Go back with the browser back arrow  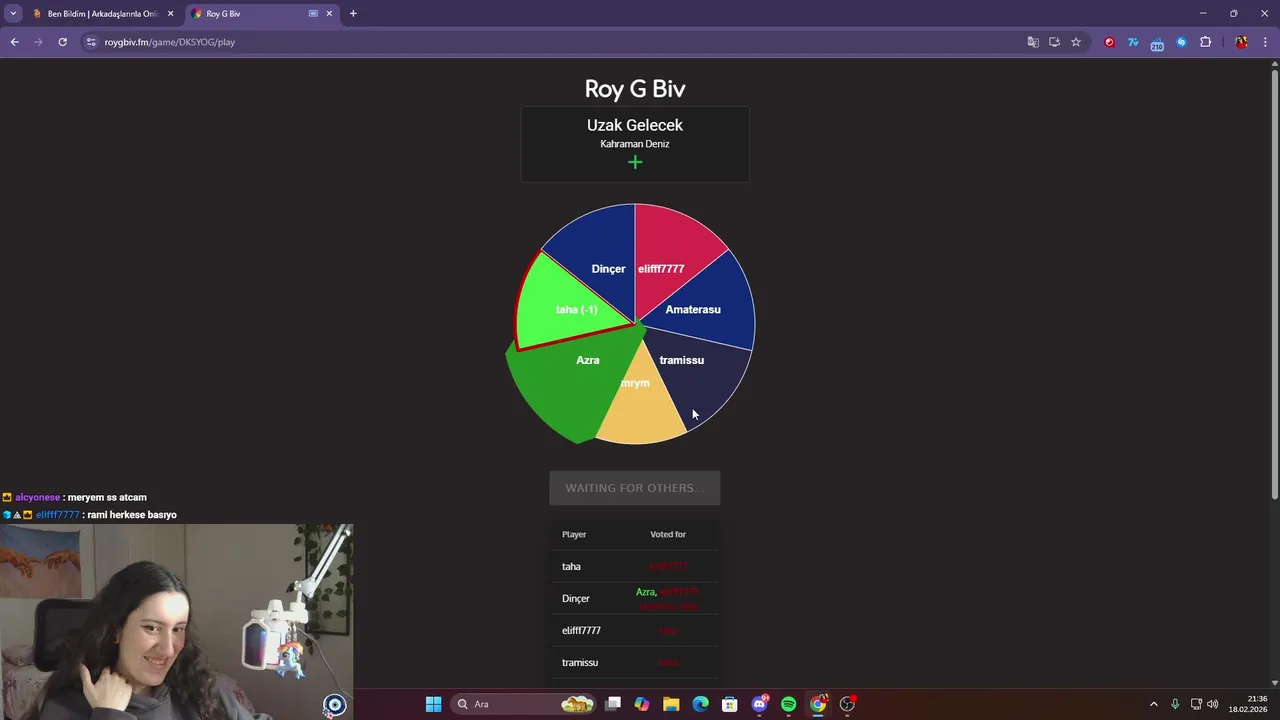(14, 42)
